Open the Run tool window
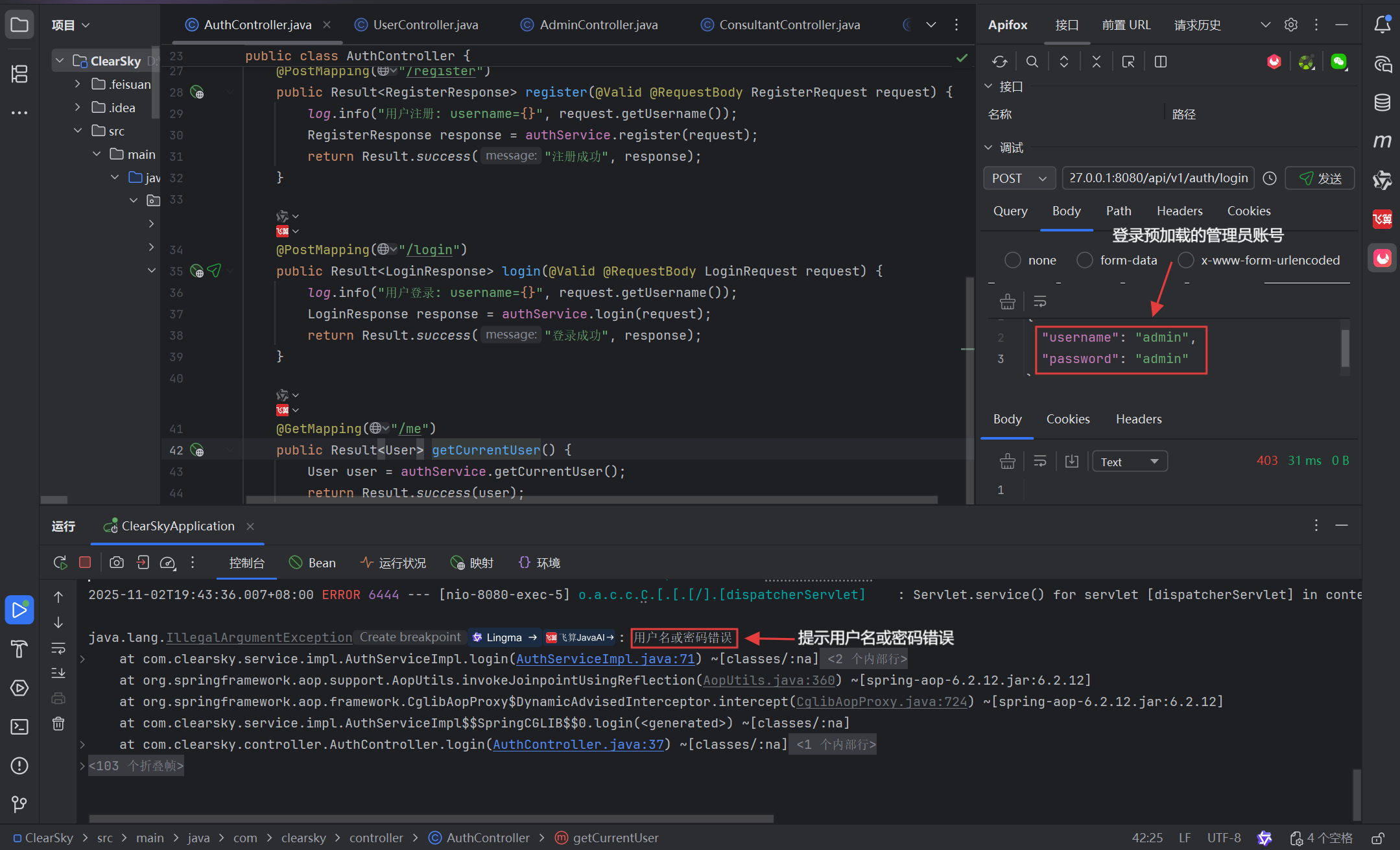Image resolution: width=1400 pixels, height=850 pixels. [x=19, y=610]
